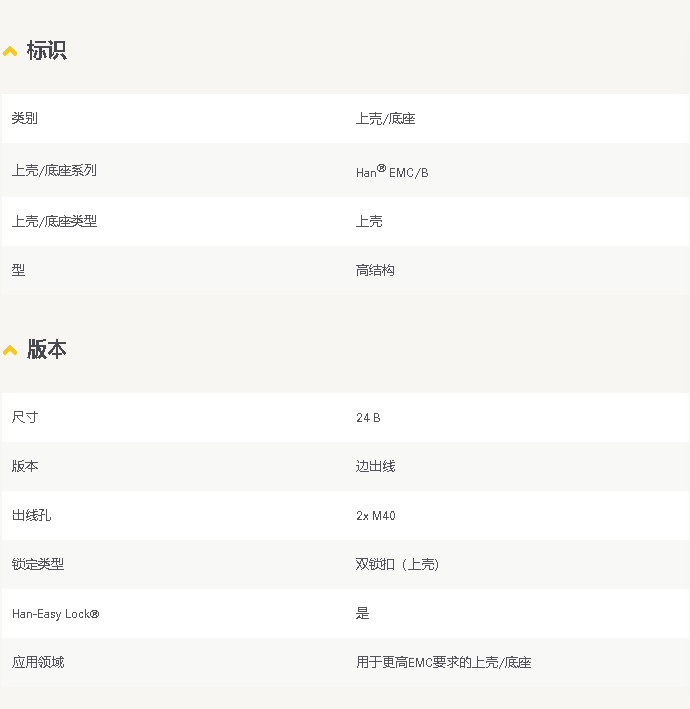Click the 标识 section heading
Screen dimensions: 690x709
coord(47,50)
